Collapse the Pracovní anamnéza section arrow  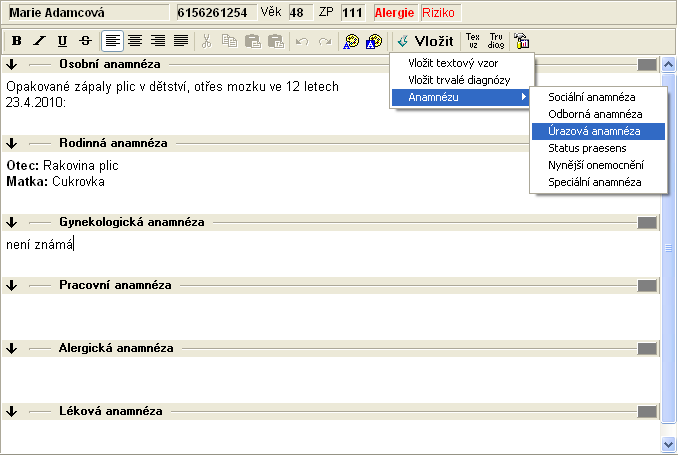tap(11, 285)
